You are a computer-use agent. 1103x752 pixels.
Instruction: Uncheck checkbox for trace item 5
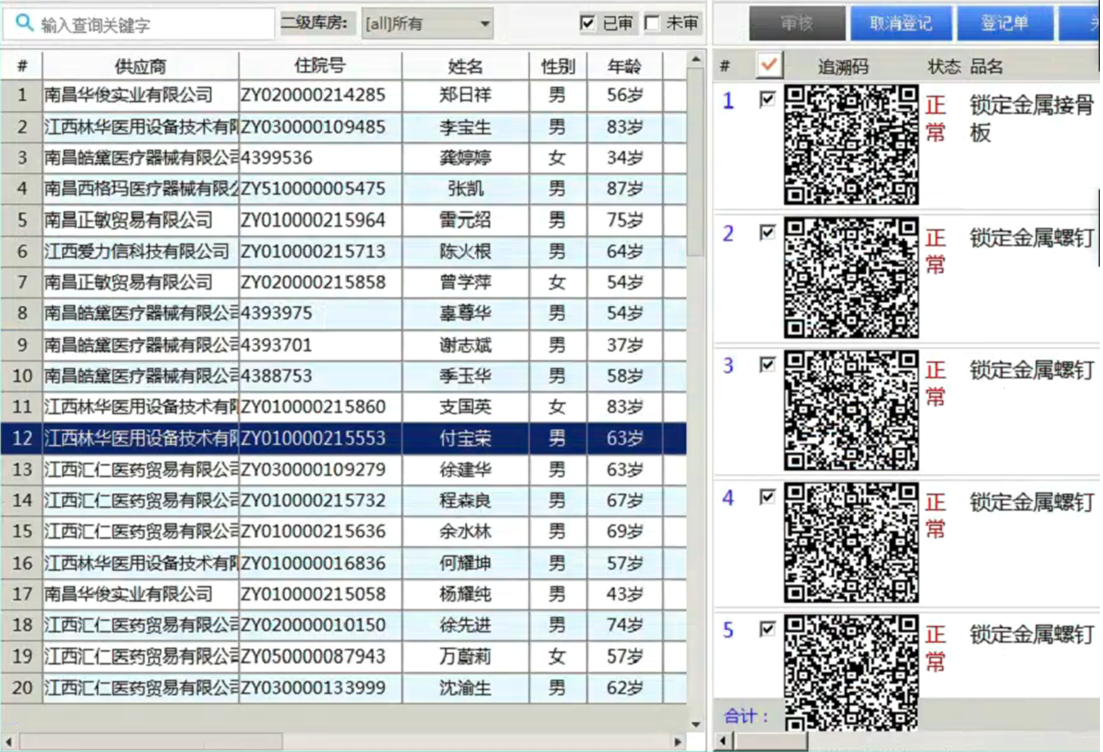pos(767,629)
